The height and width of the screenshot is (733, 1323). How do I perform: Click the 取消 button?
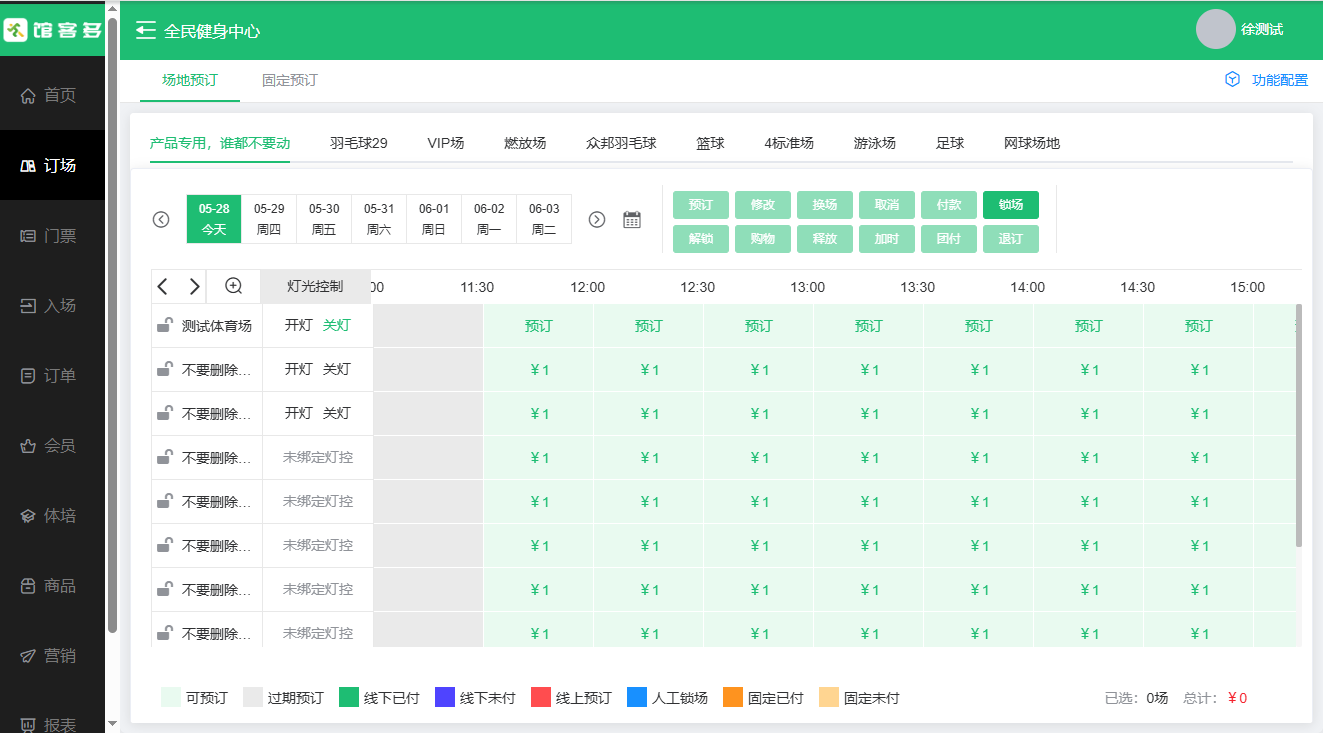coord(887,205)
